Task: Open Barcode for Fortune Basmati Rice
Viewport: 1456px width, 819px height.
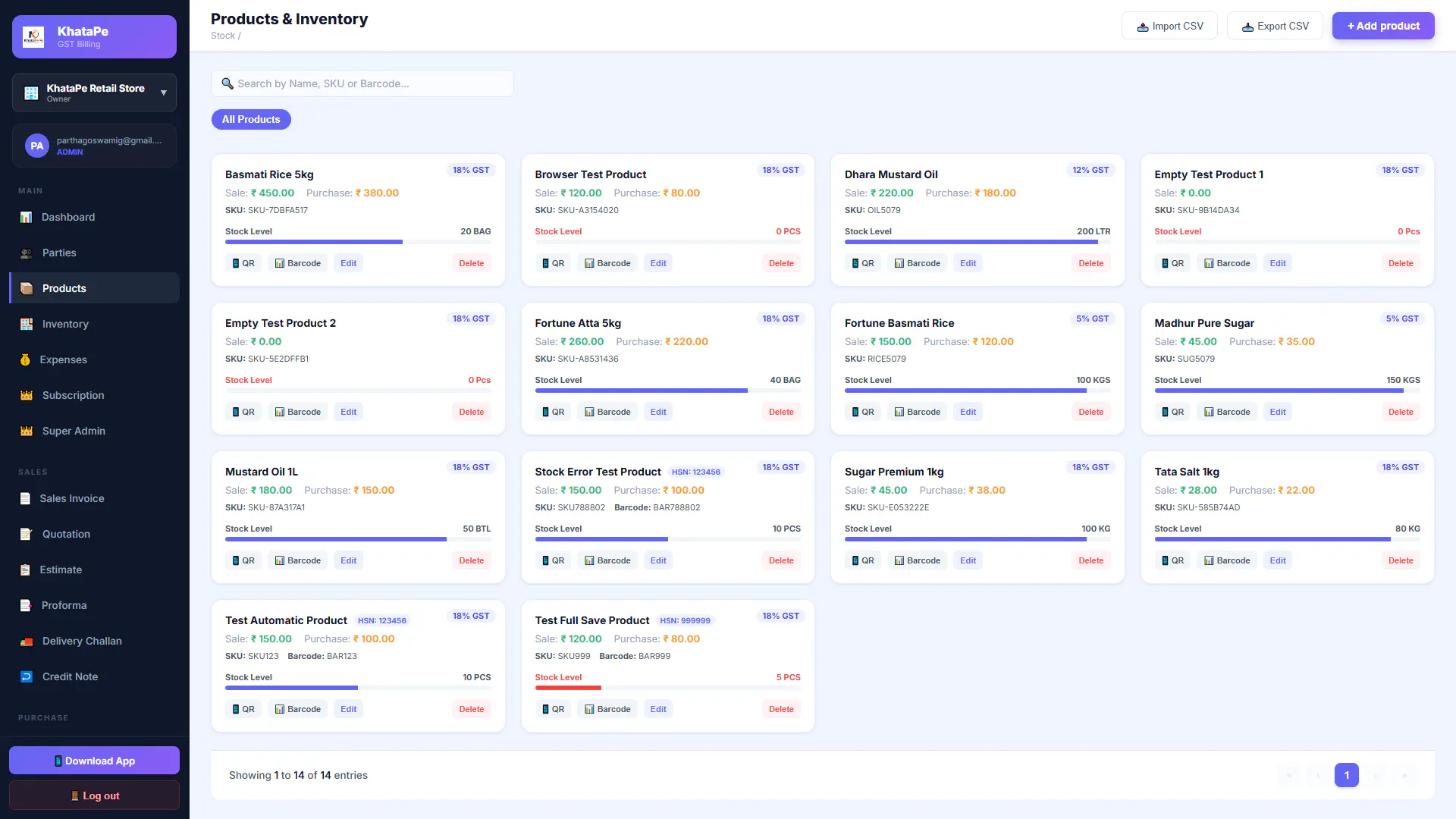Action: click(918, 412)
